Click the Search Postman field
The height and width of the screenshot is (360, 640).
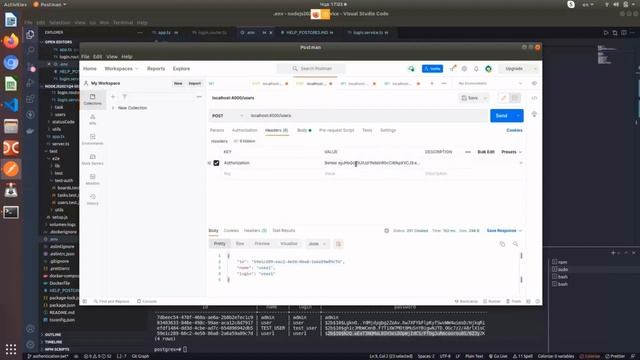[312, 69]
